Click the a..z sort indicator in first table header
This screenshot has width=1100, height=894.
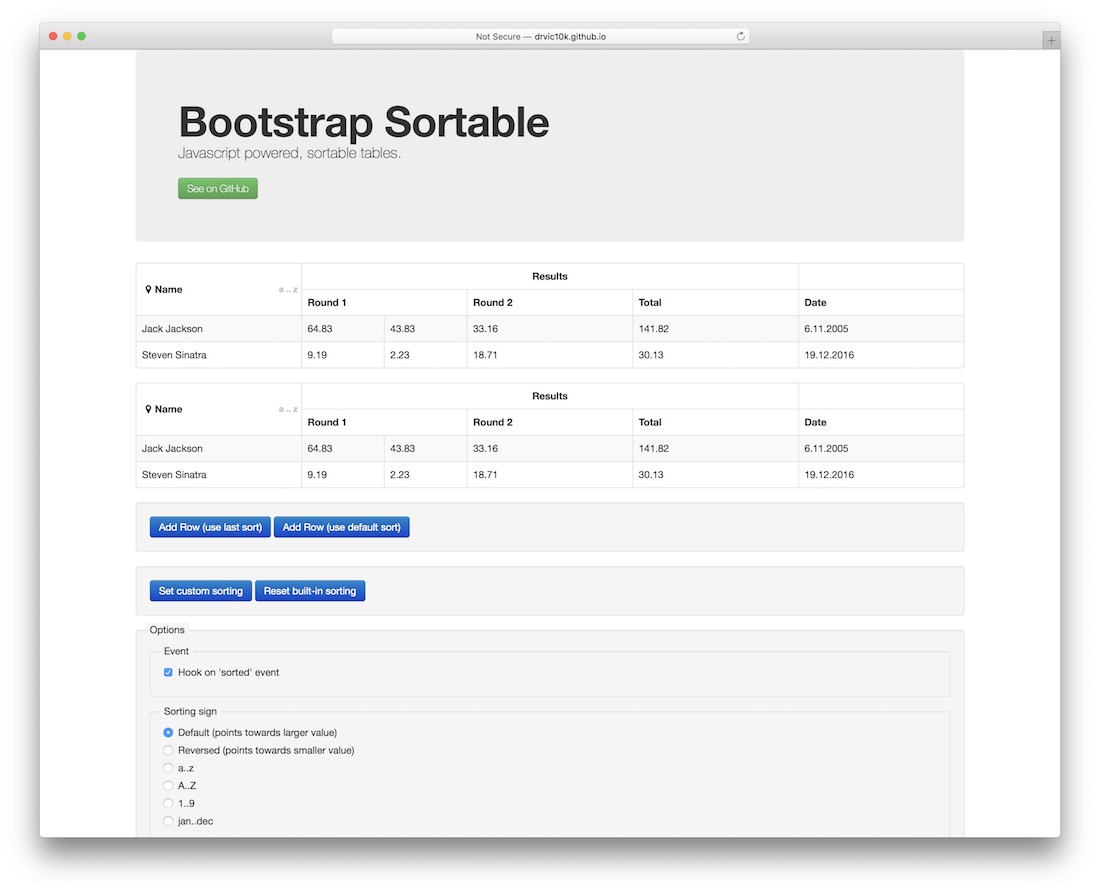click(x=288, y=289)
